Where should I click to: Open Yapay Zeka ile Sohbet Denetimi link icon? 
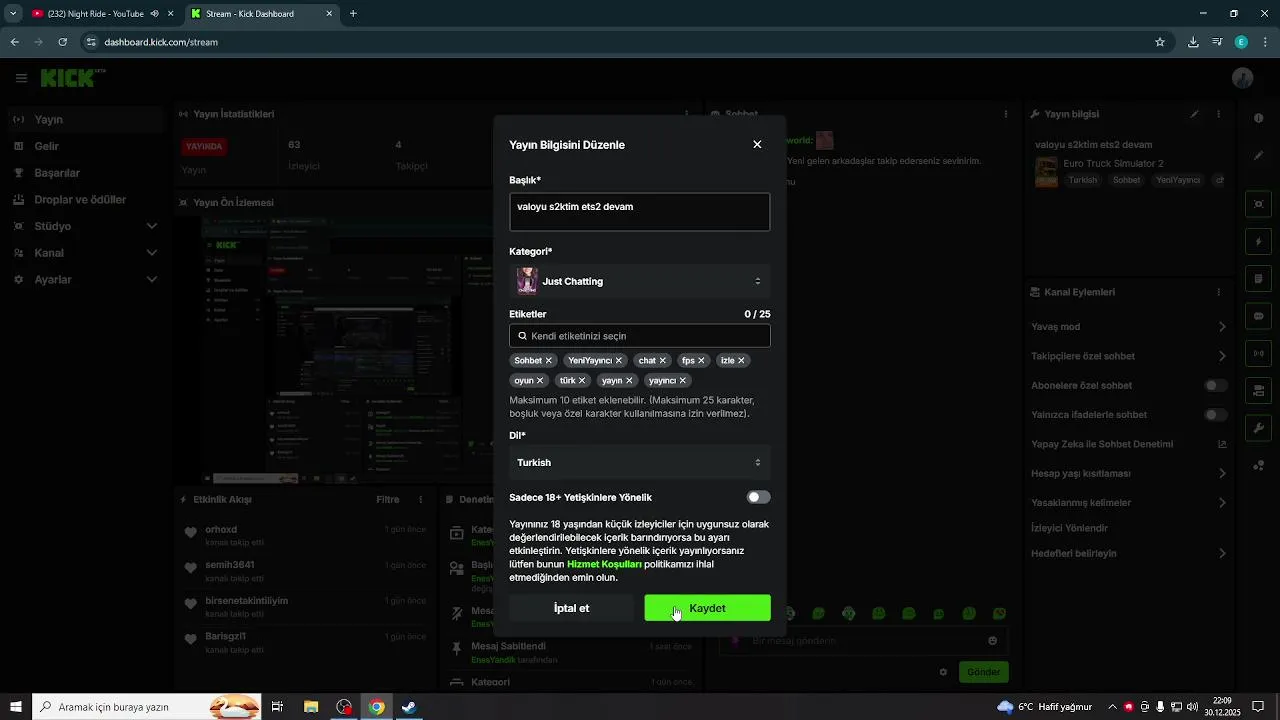(1222, 444)
